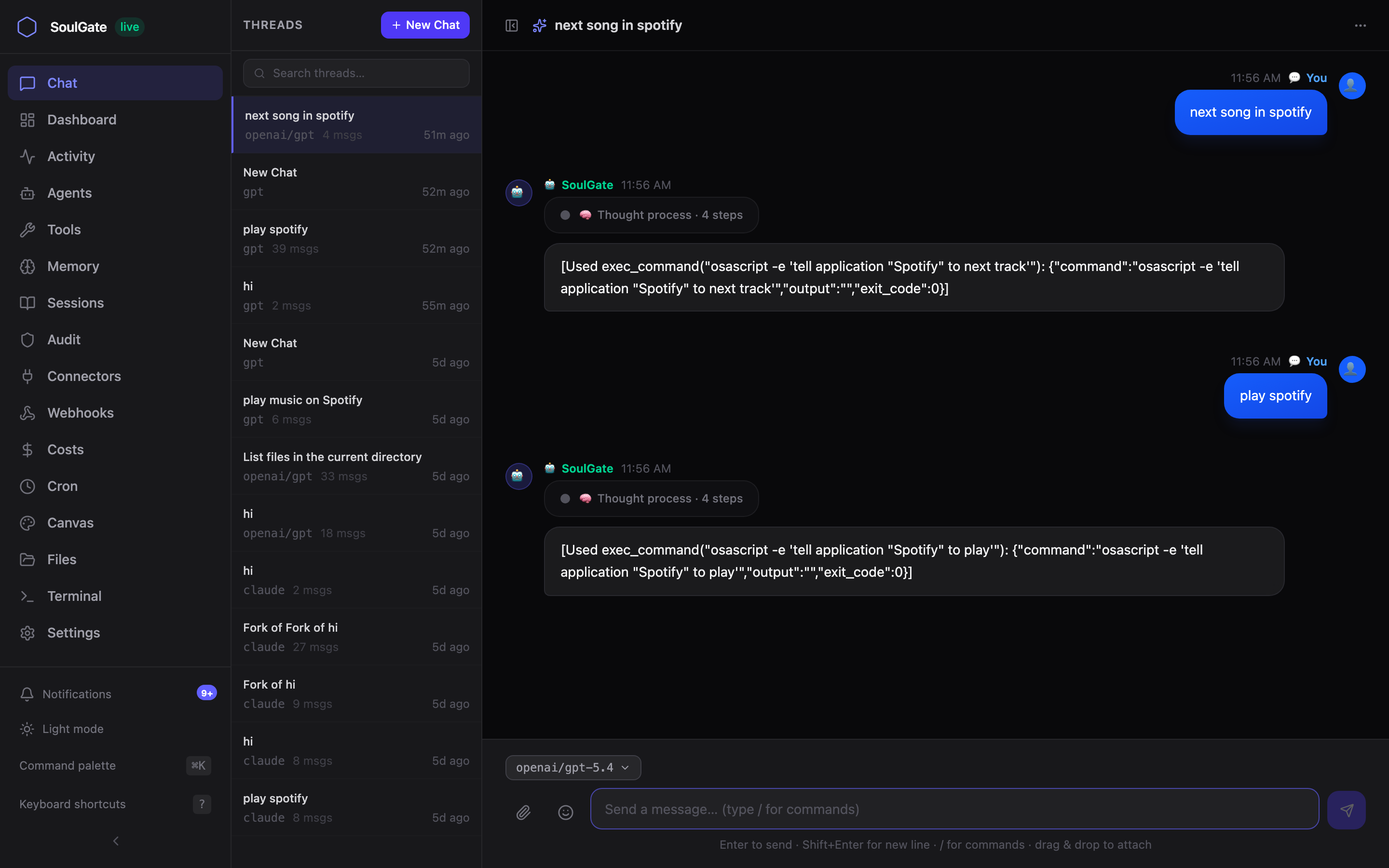Click the sparkle icon beside chat title
Screen dimensions: 1389x868
click(539, 26)
